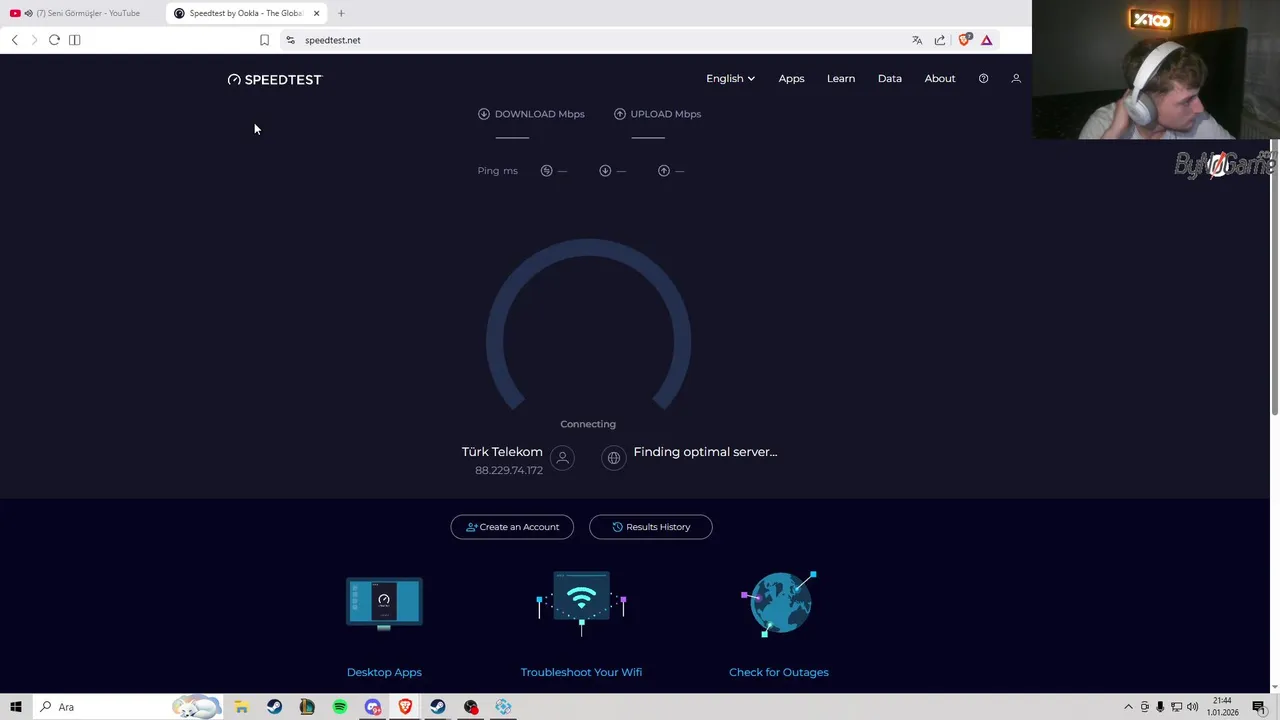Image resolution: width=1280 pixels, height=720 pixels.
Task: Click the upload latency icon in ping row
Action: (x=664, y=171)
